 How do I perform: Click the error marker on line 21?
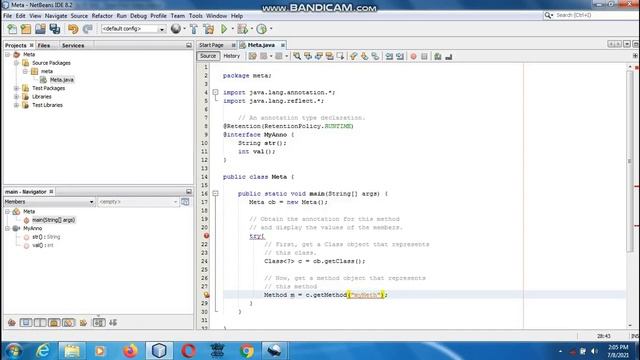pyautogui.click(x=207, y=236)
